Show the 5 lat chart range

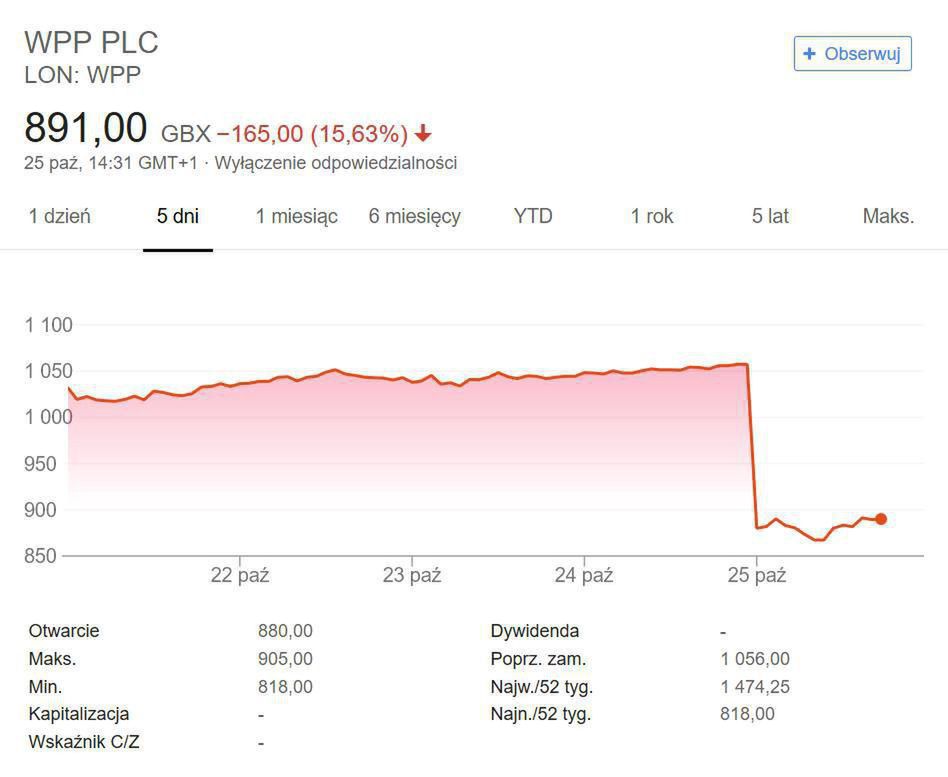coord(770,216)
